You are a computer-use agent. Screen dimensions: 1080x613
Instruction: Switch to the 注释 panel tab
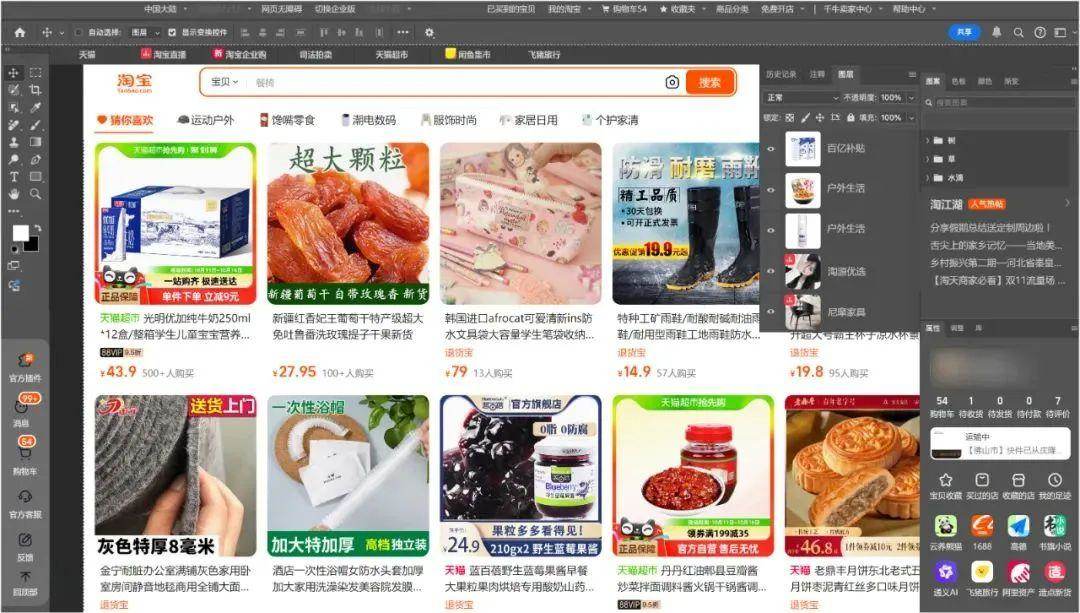817,74
